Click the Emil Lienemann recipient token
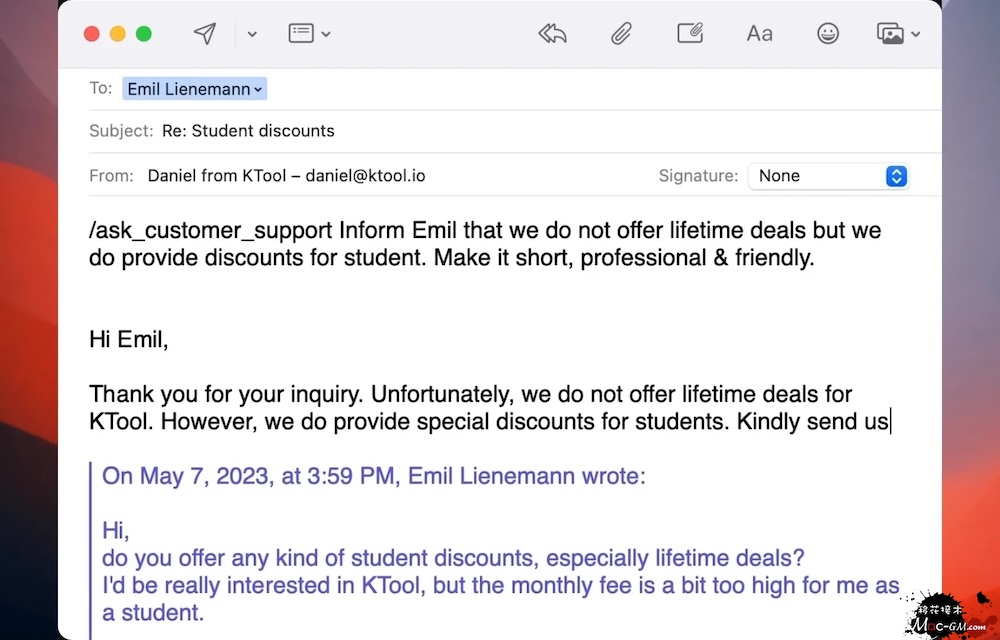 (194, 89)
